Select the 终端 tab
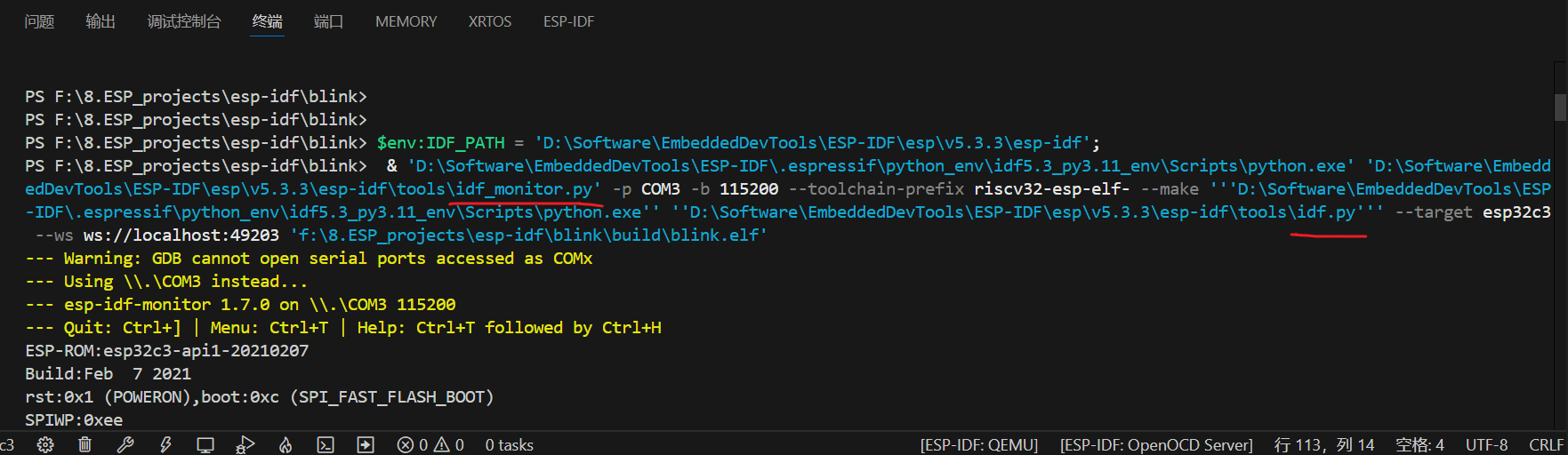Image resolution: width=1568 pixels, height=455 pixels. tap(268, 21)
